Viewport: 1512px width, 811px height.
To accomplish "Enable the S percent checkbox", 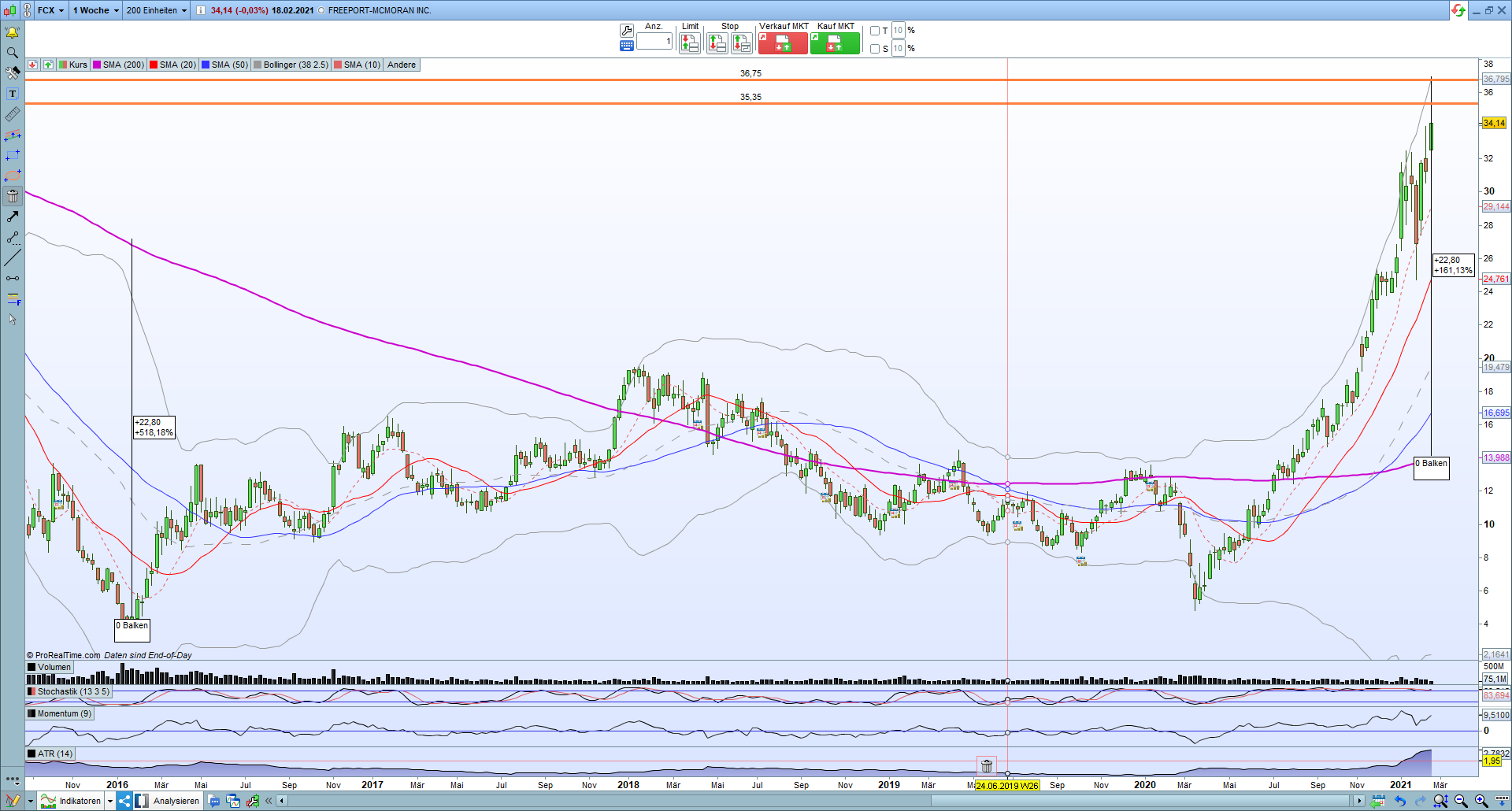I will pos(875,49).
